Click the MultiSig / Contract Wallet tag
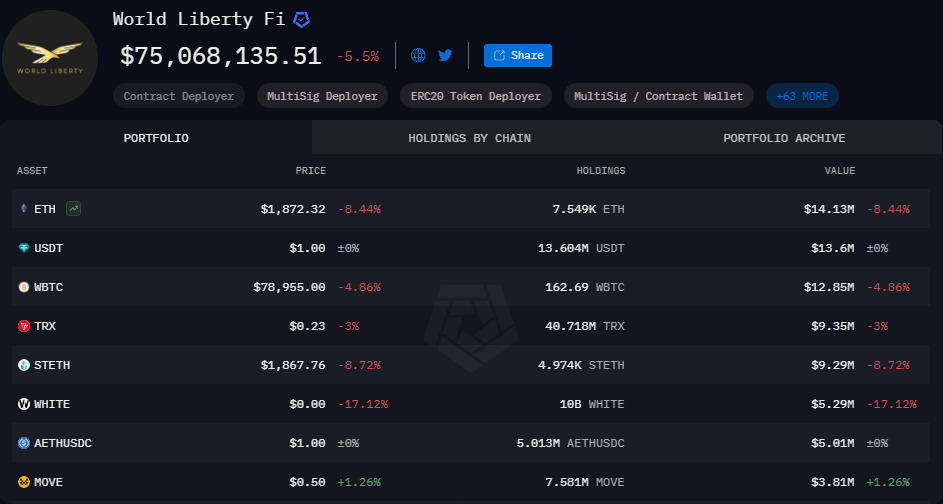 pyautogui.click(x=658, y=96)
